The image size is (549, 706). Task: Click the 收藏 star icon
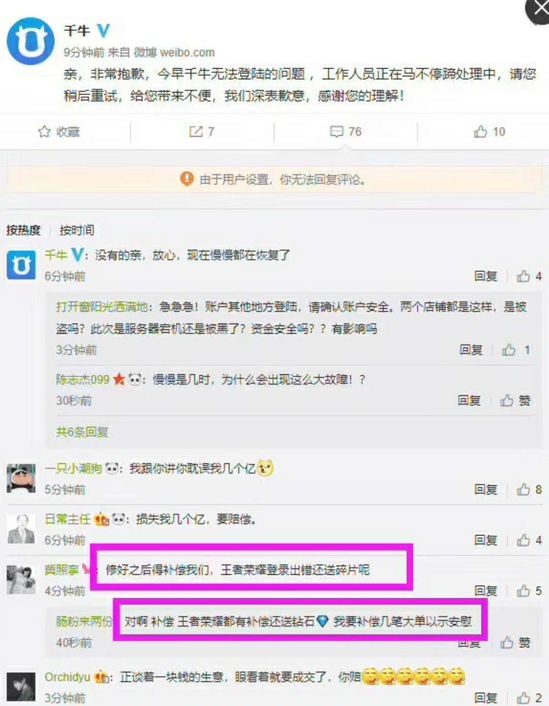[44, 131]
